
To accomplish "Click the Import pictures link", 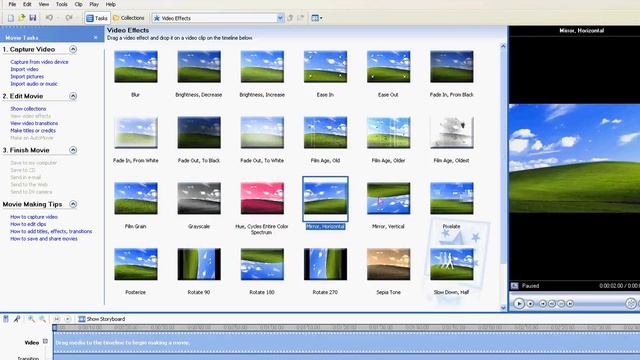I will 27,77.
